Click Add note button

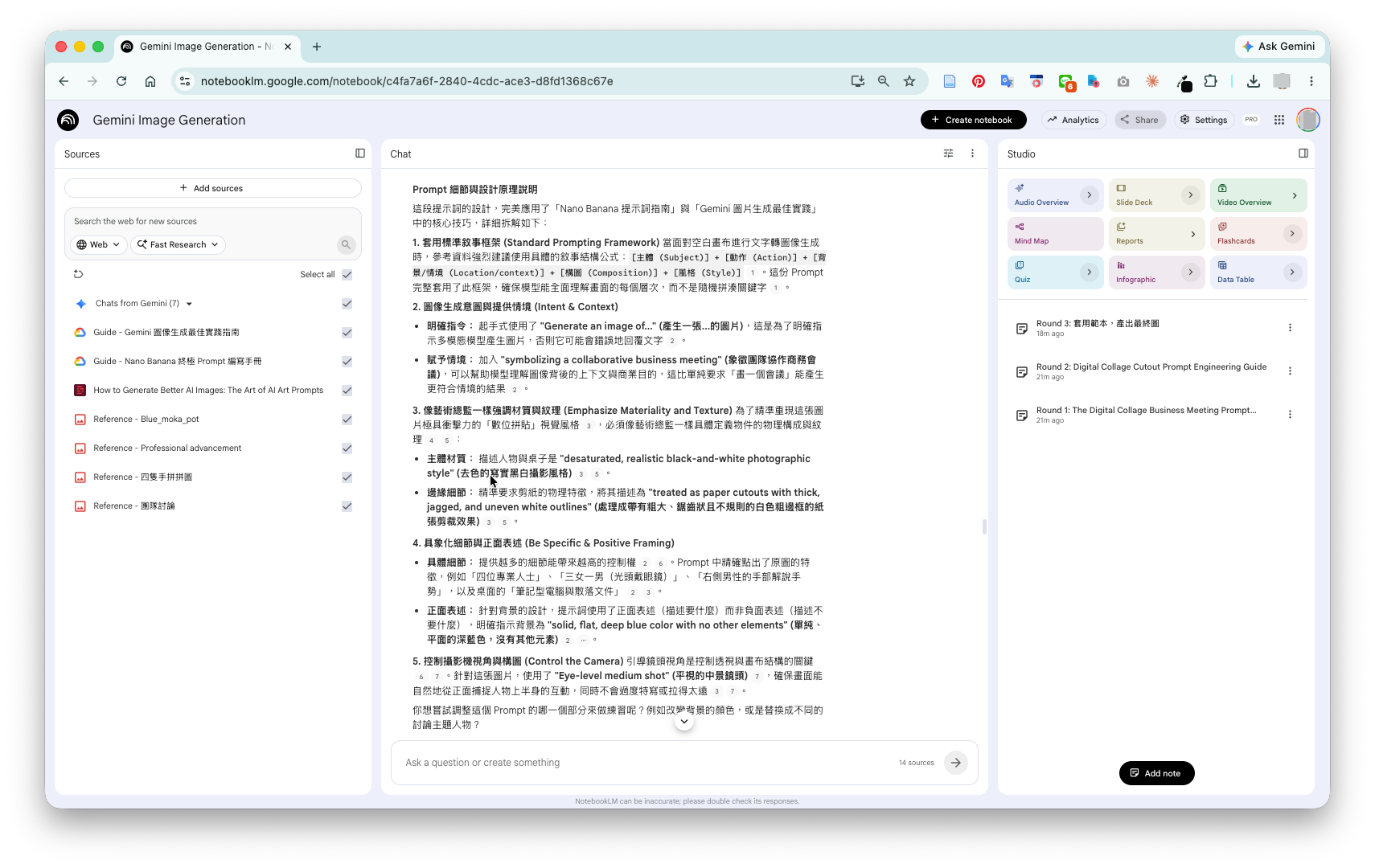click(x=1156, y=773)
